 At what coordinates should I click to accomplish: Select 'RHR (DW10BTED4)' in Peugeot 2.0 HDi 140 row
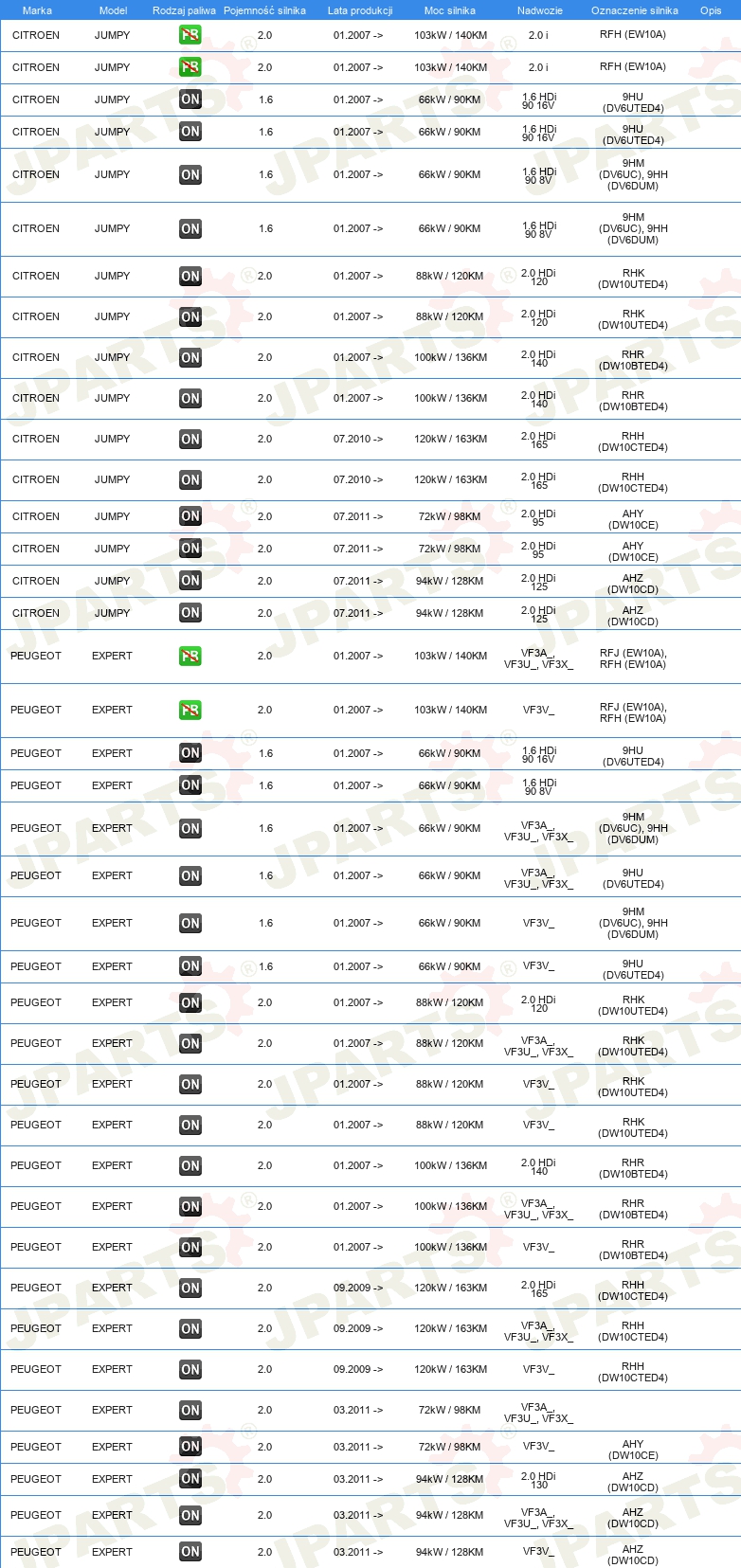click(x=633, y=1168)
